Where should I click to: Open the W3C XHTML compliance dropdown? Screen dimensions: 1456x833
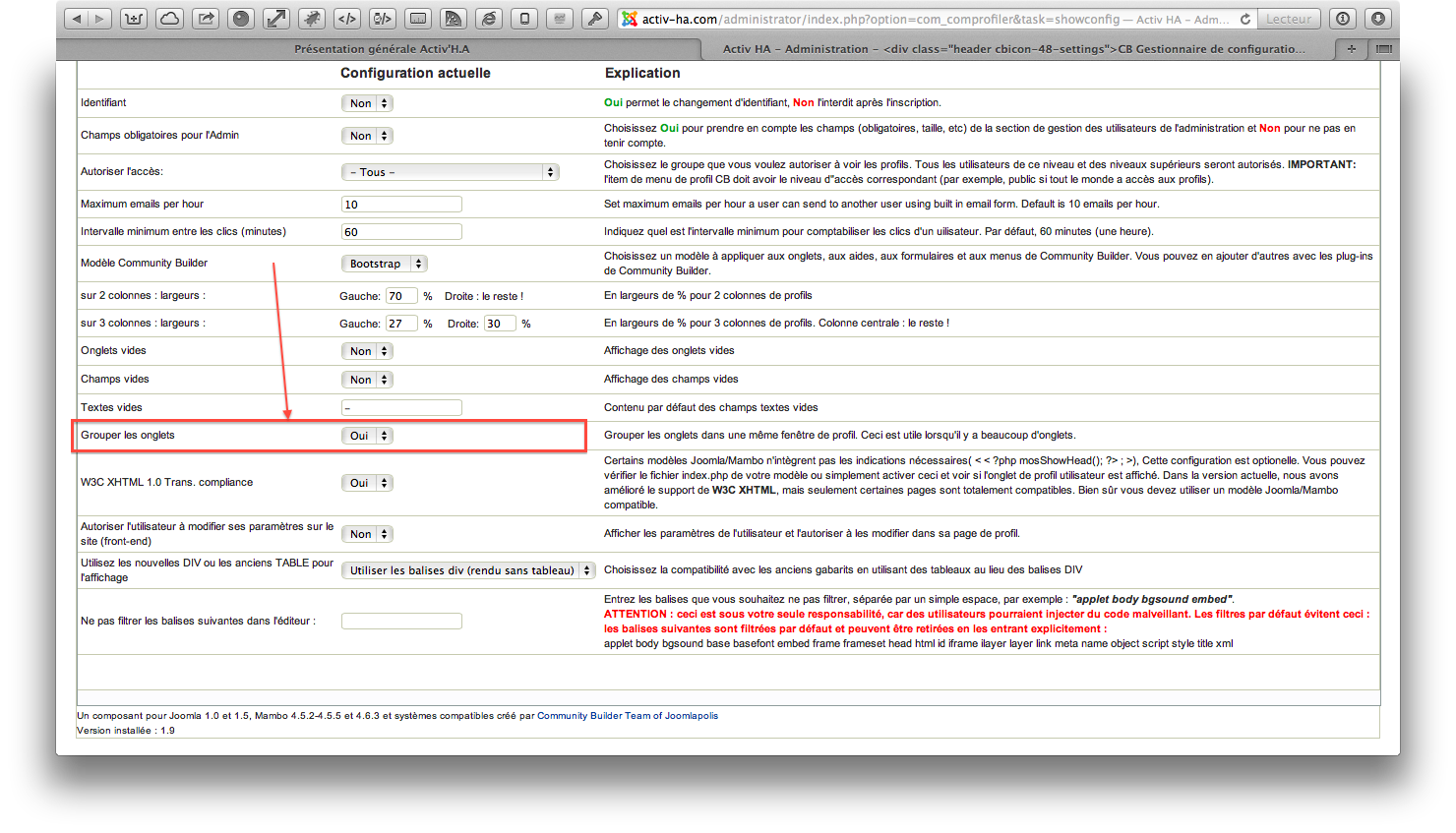(x=367, y=483)
